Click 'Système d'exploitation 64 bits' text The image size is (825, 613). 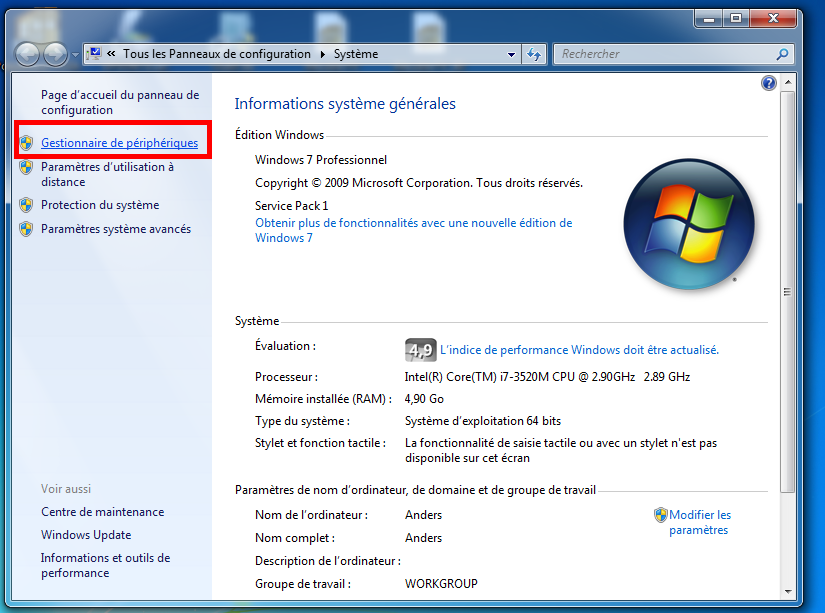[x=483, y=421]
